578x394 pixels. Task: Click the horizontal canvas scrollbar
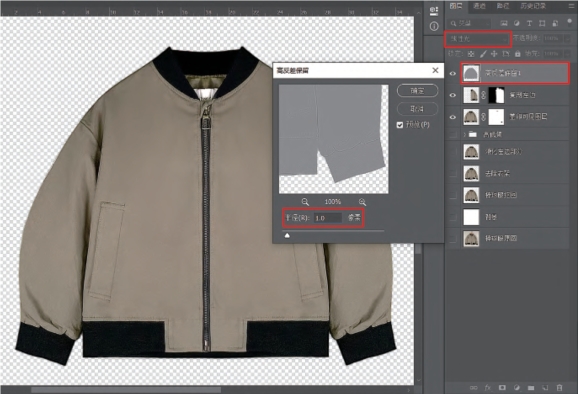pos(126,390)
